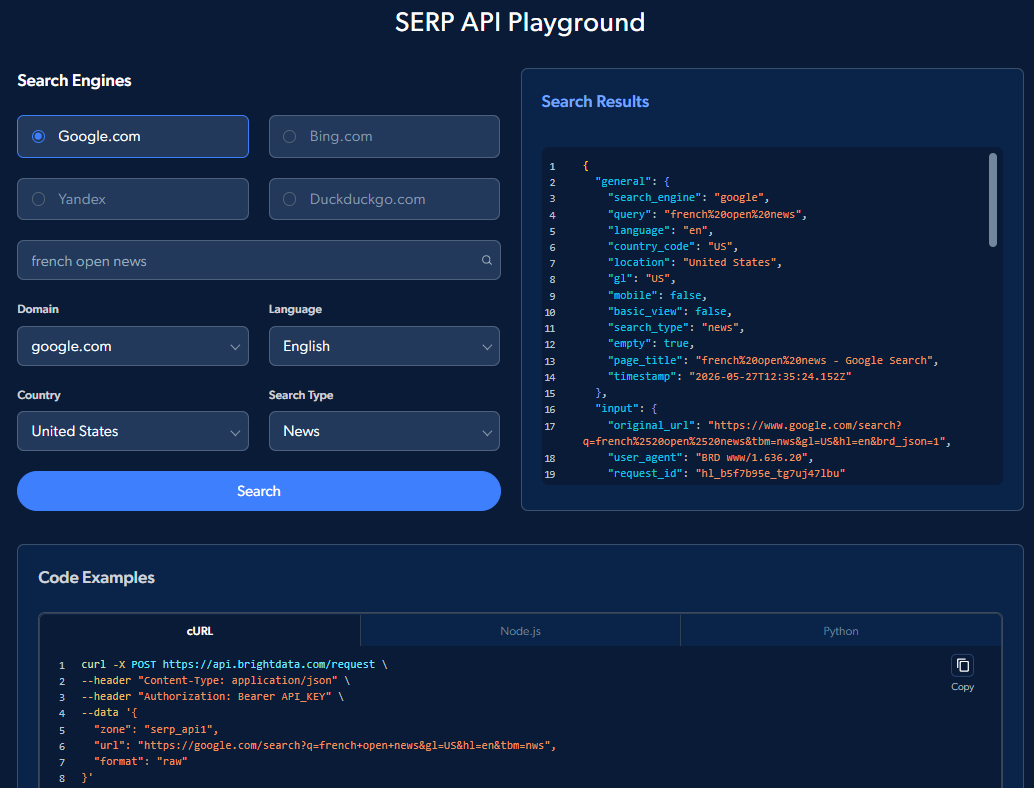Viewport: 1034px width, 788px height.
Task: Select the Google.com search engine
Action: tap(133, 136)
